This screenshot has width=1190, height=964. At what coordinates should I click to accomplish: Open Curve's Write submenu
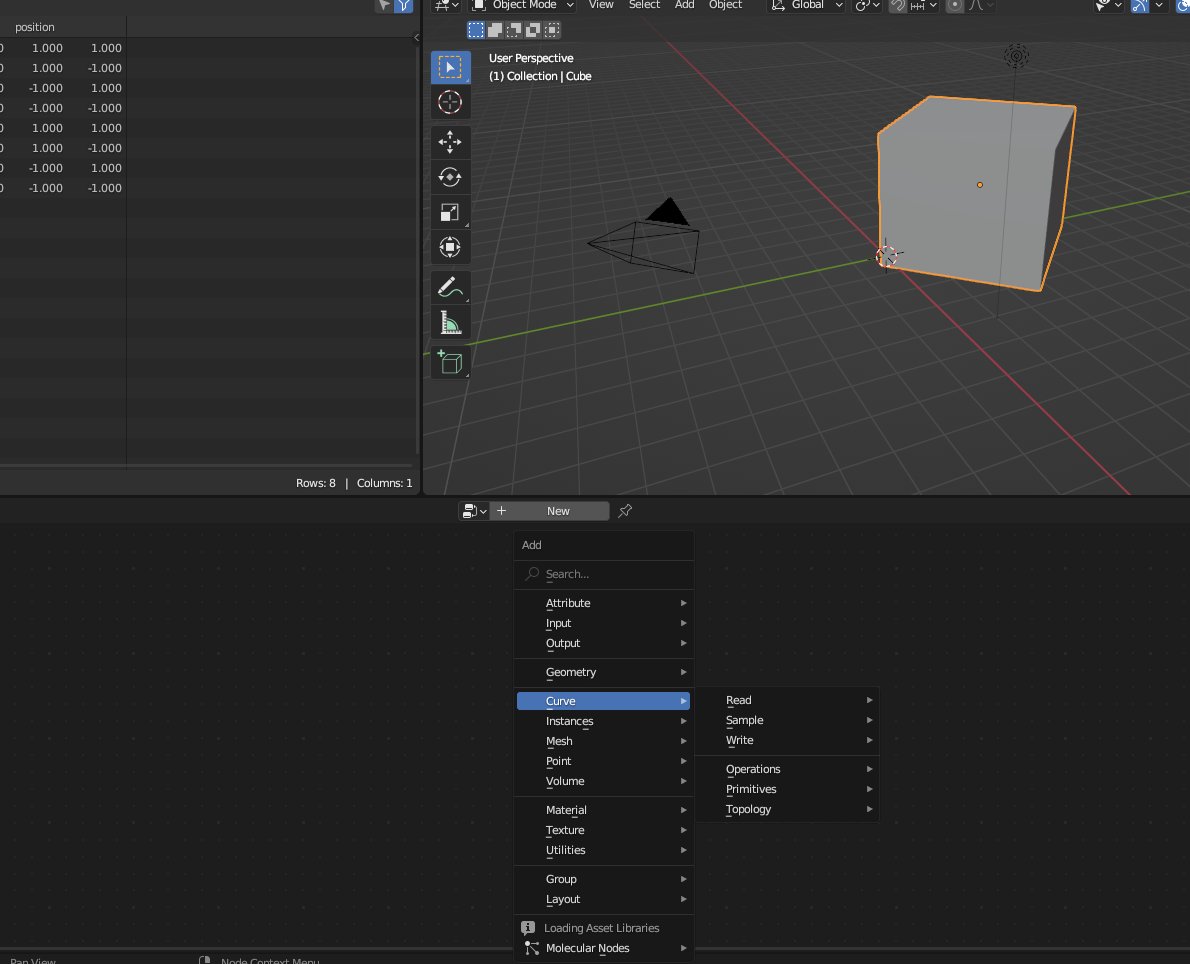pos(787,740)
